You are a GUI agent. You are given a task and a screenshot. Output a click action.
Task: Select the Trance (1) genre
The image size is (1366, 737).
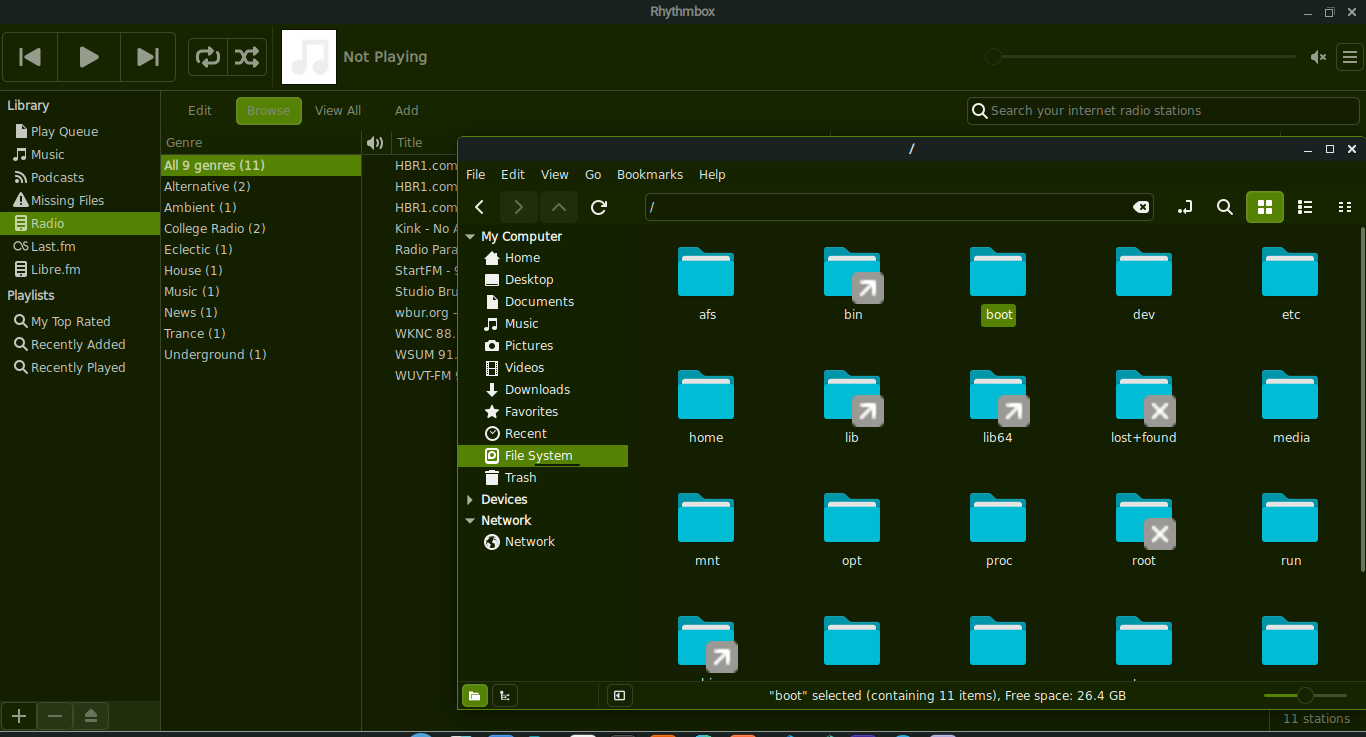tap(260, 333)
